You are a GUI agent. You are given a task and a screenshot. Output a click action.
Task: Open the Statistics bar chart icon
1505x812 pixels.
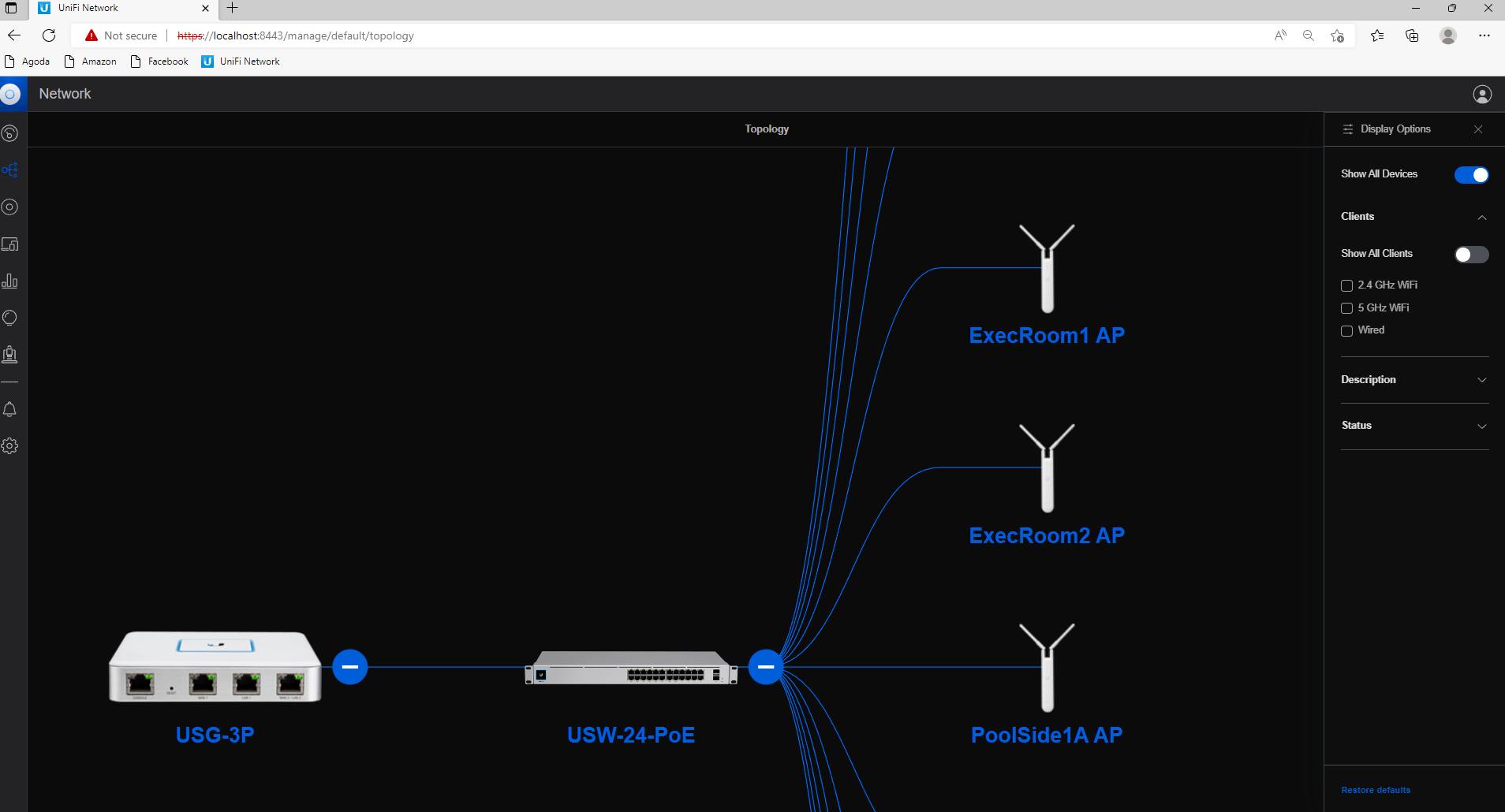[x=9, y=281]
